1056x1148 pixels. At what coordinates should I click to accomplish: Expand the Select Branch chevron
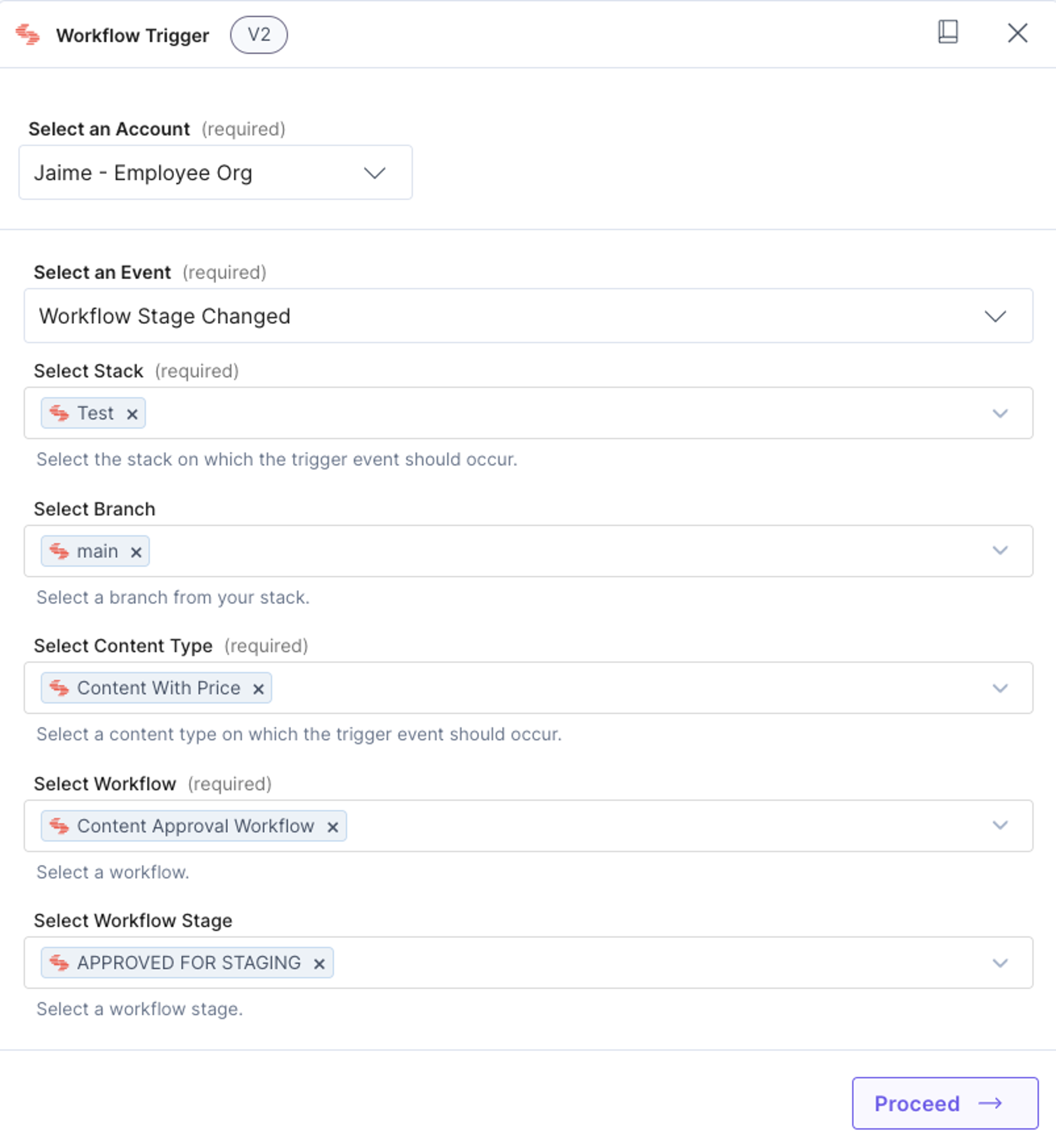(1000, 551)
